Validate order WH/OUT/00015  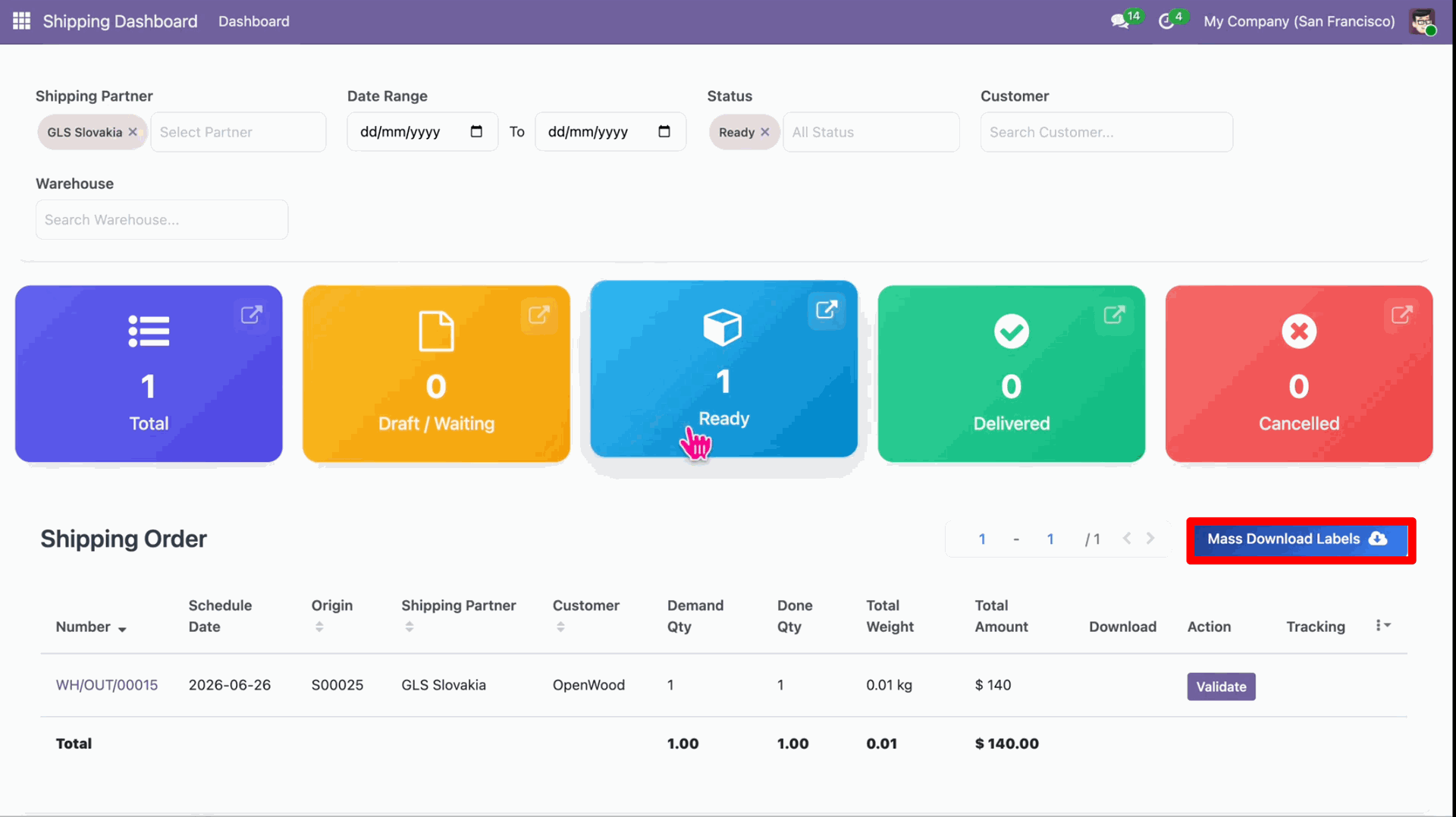(1221, 687)
